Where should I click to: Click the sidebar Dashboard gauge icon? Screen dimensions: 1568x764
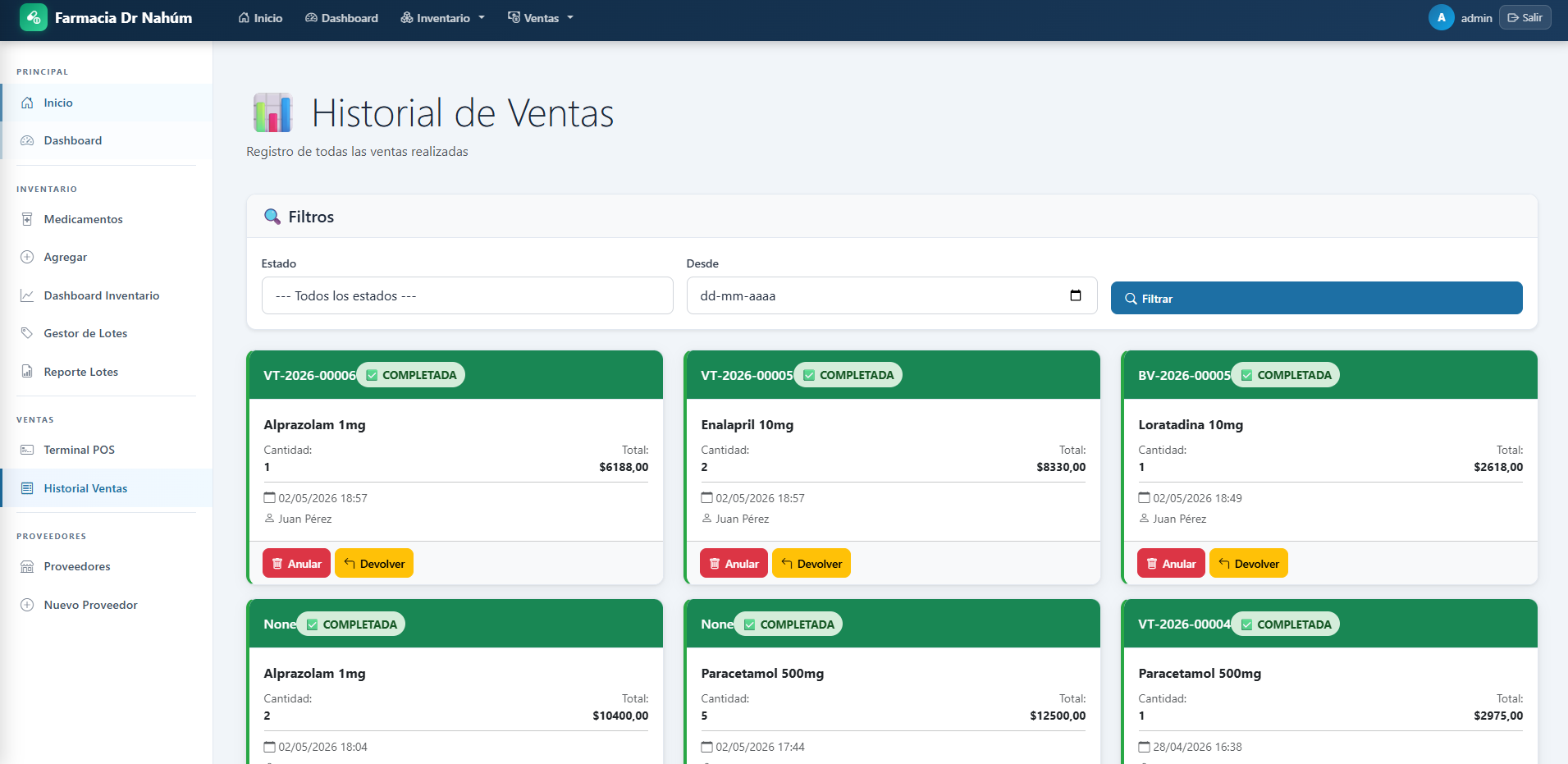pyautogui.click(x=27, y=140)
